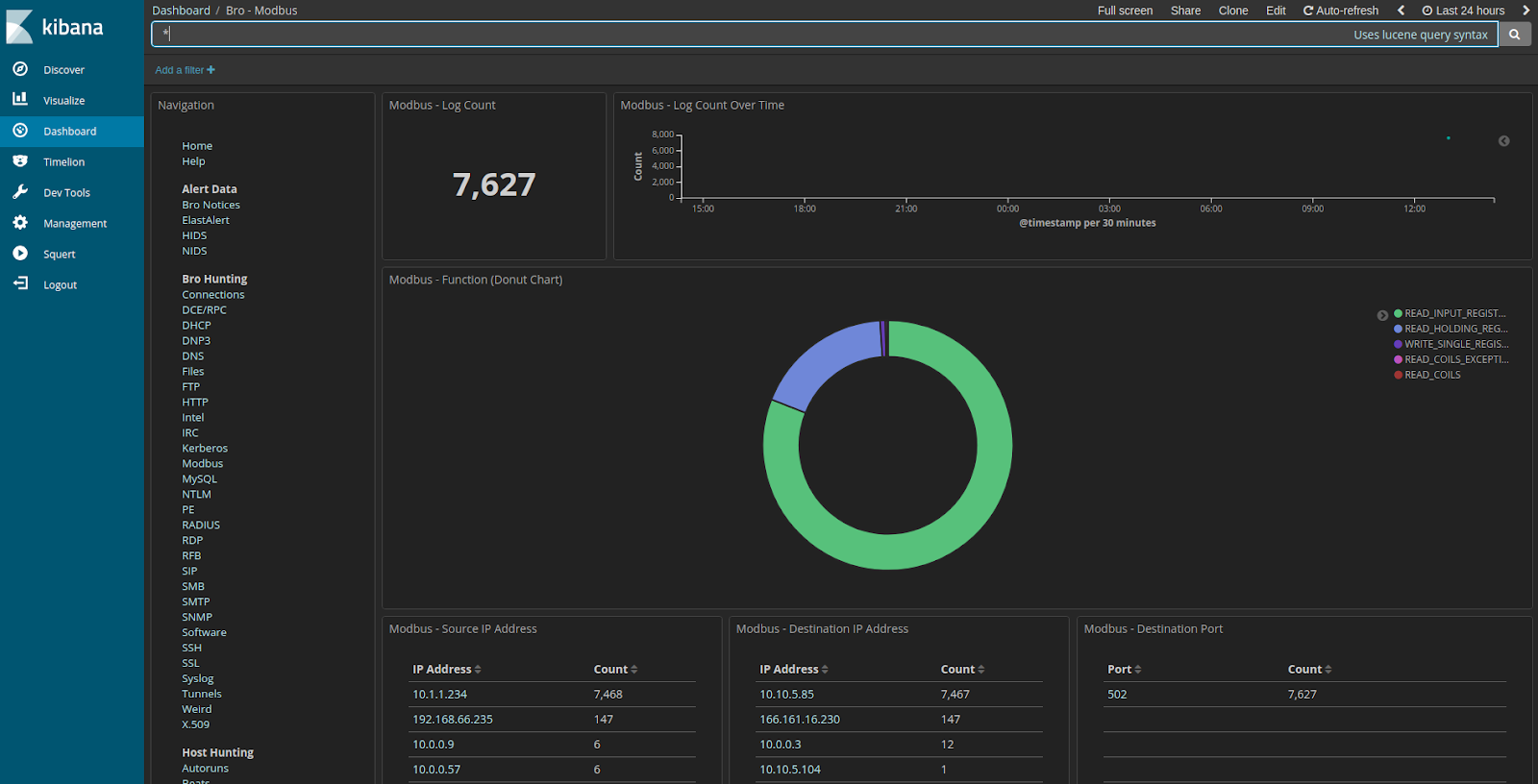The width and height of the screenshot is (1538, 784).
Task: Open the Management gear icon
Action: click(20, 223)
